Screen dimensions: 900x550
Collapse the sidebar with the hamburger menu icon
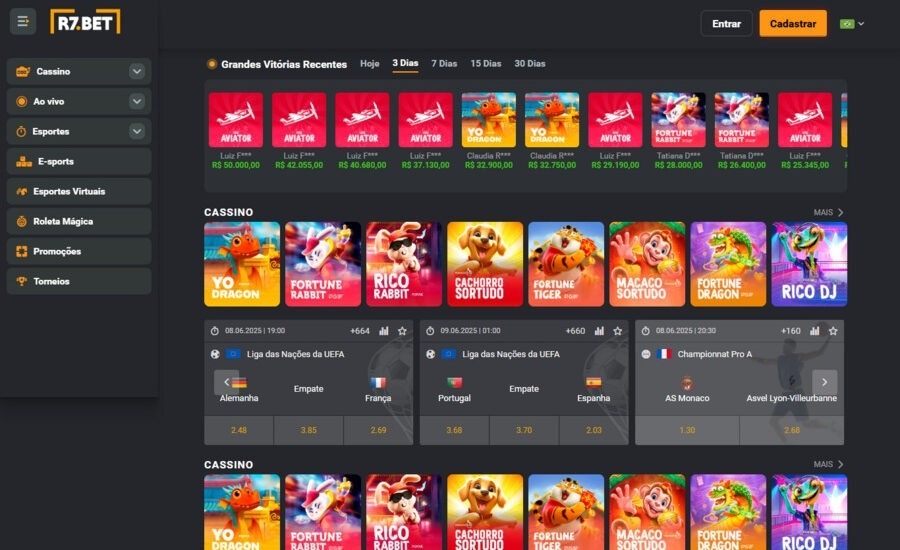[23, 22]
